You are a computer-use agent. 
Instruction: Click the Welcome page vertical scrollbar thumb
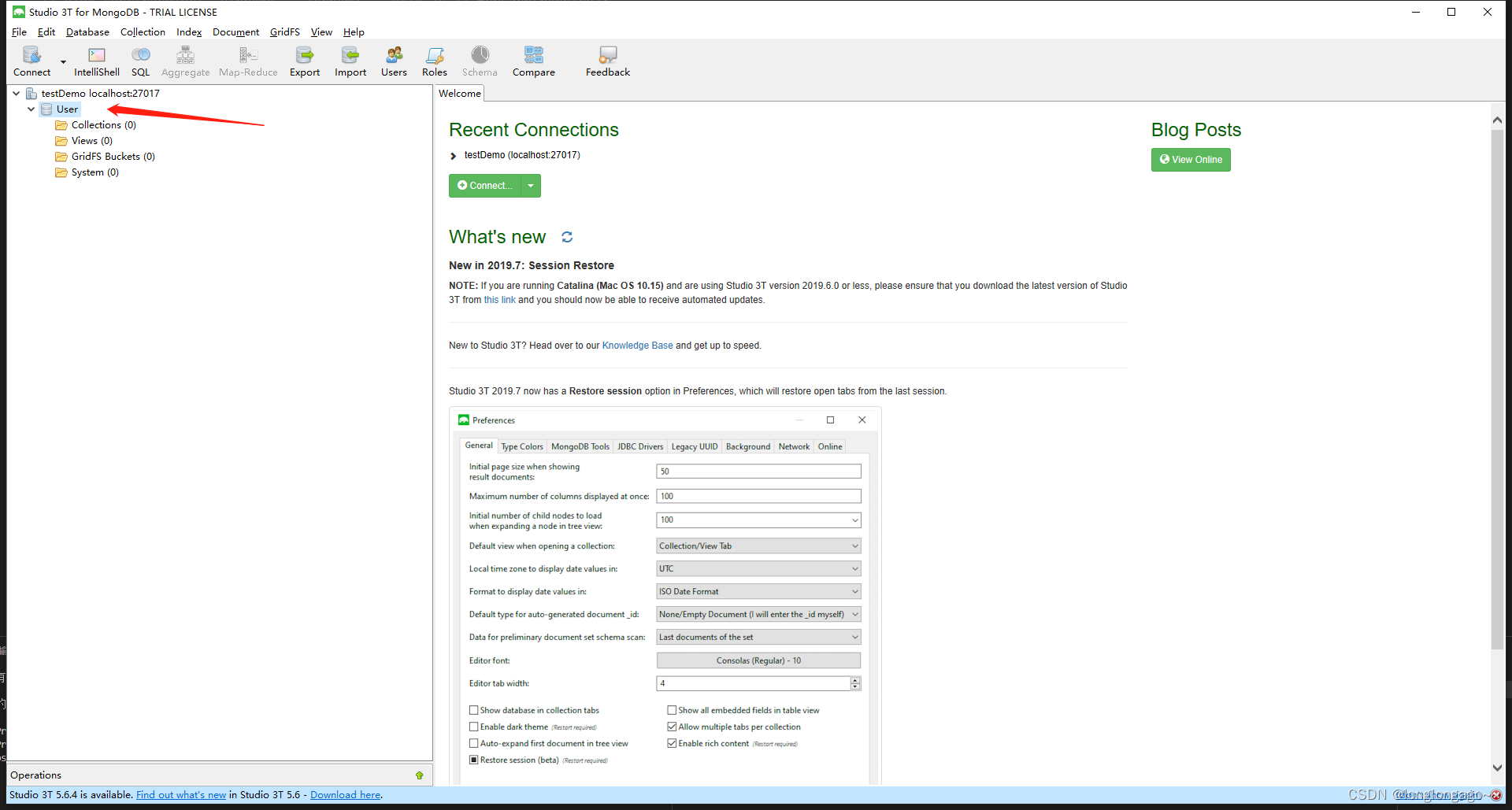1497,390
